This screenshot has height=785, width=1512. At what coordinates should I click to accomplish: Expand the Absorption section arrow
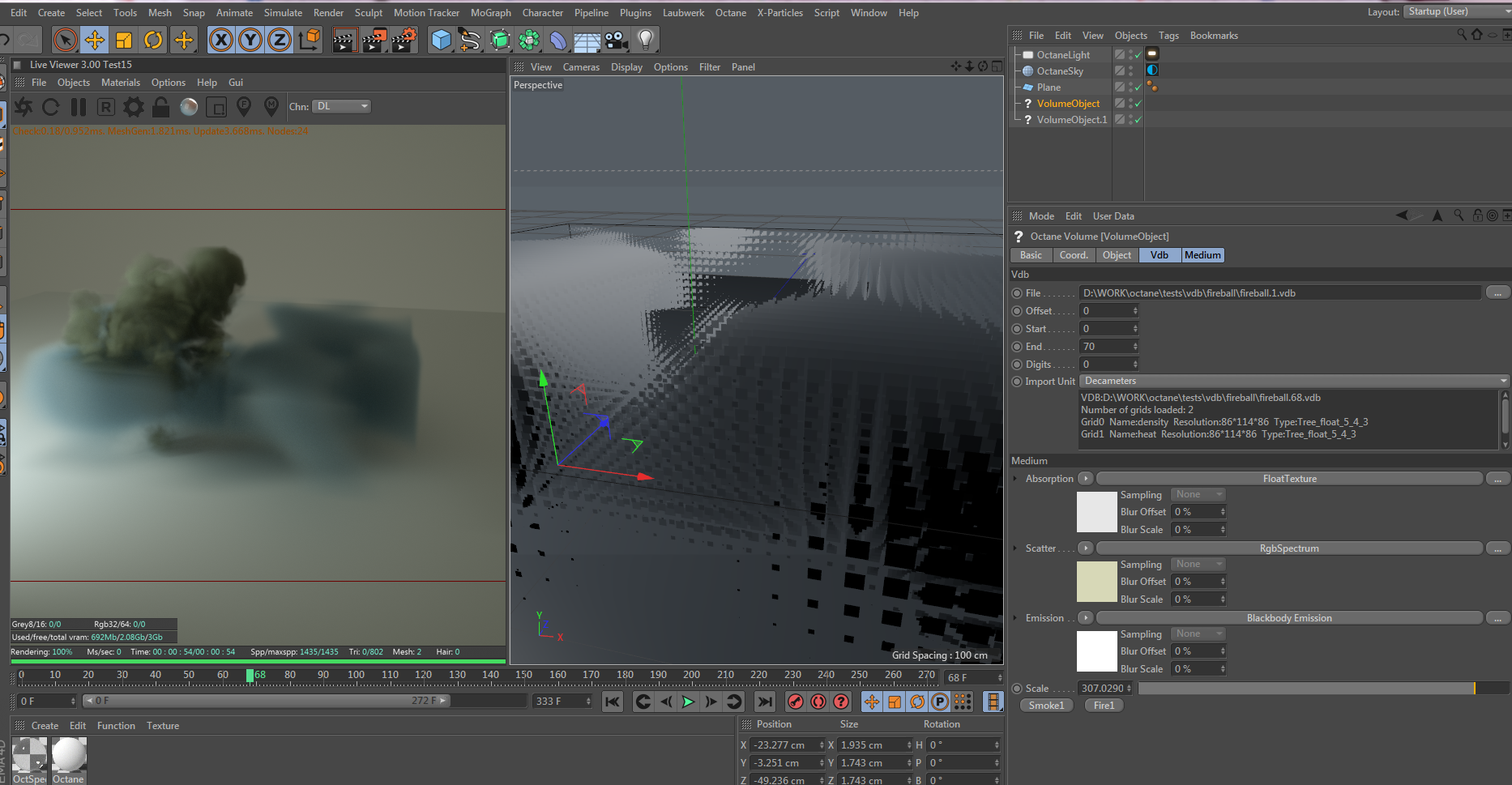click(x=1014, y=479)
